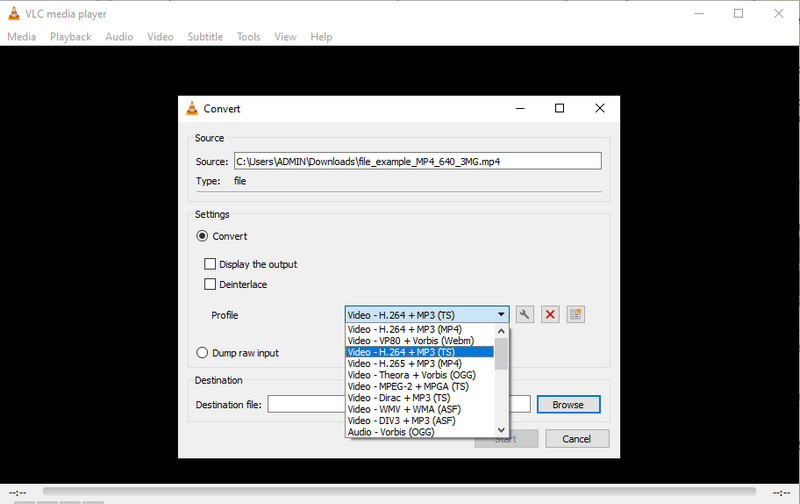
Task: Choose Video - DIV3 + MP3 (ASF) profile
Action: [419, 421]
